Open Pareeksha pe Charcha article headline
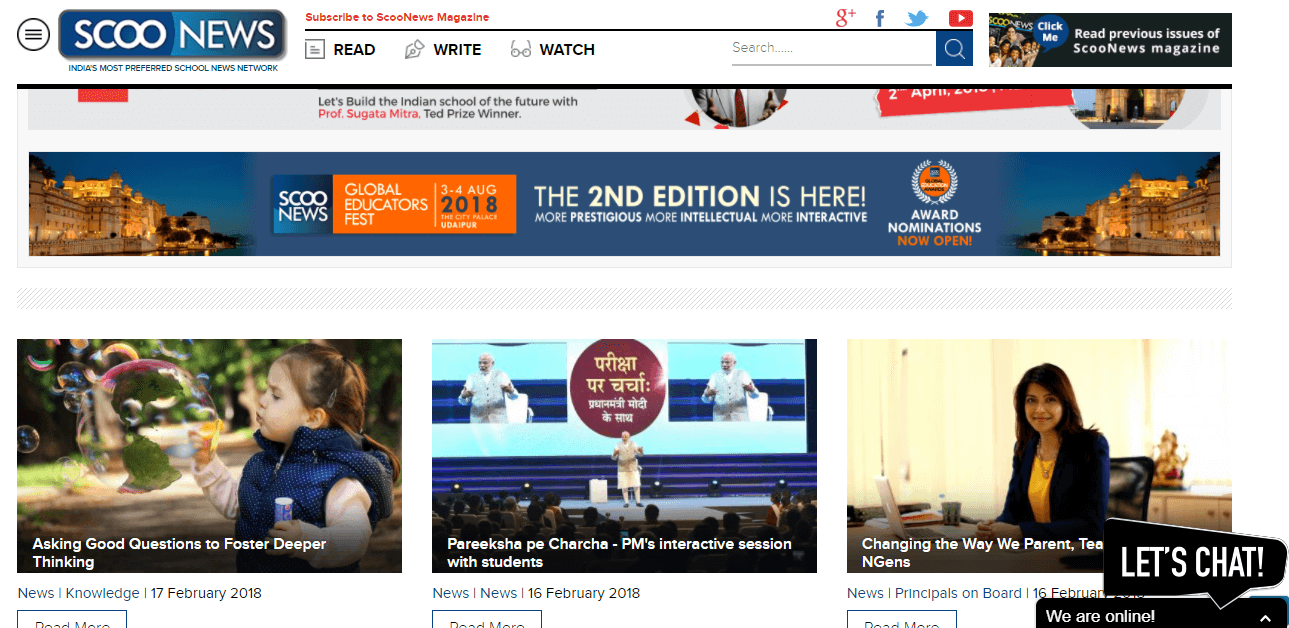This screenshot has width=1289, height=628. [x=619, y=553]
